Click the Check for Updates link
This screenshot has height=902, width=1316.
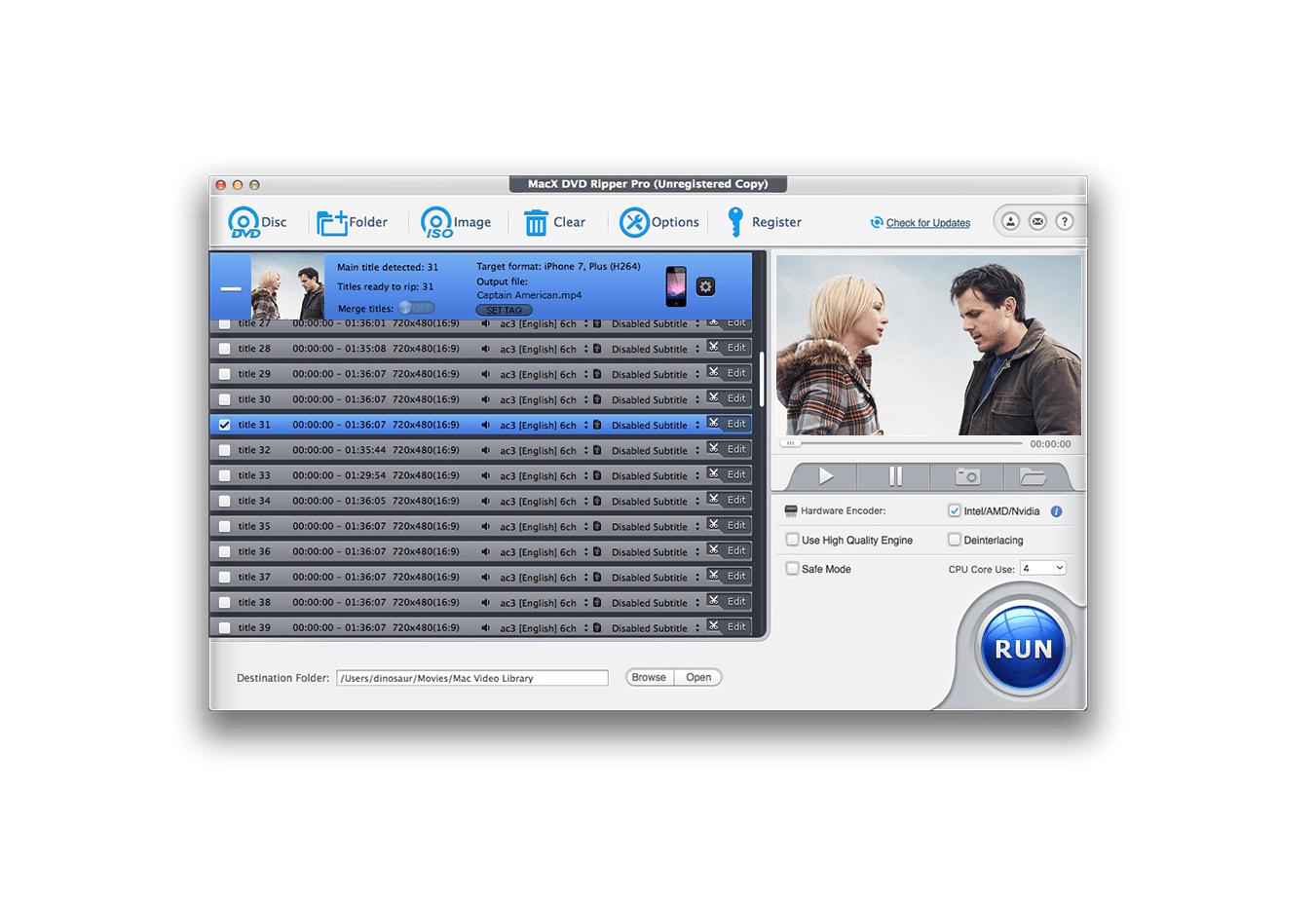click(927, 223)
